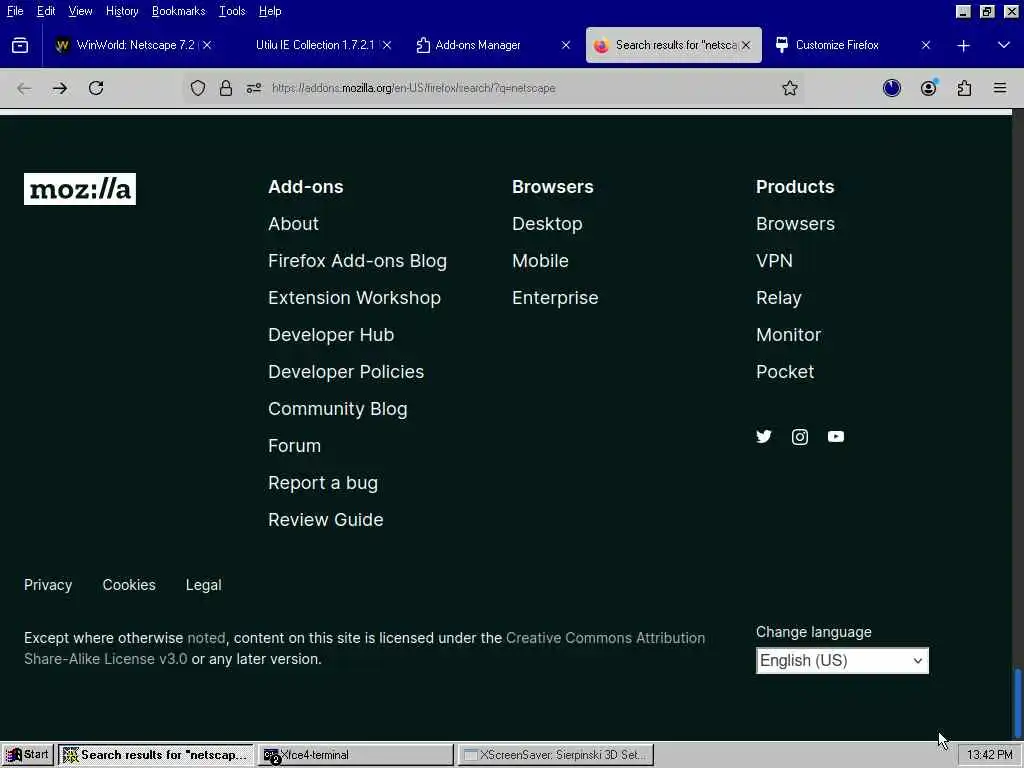Open Mozilla's Instagram page icon

[800, 436]
